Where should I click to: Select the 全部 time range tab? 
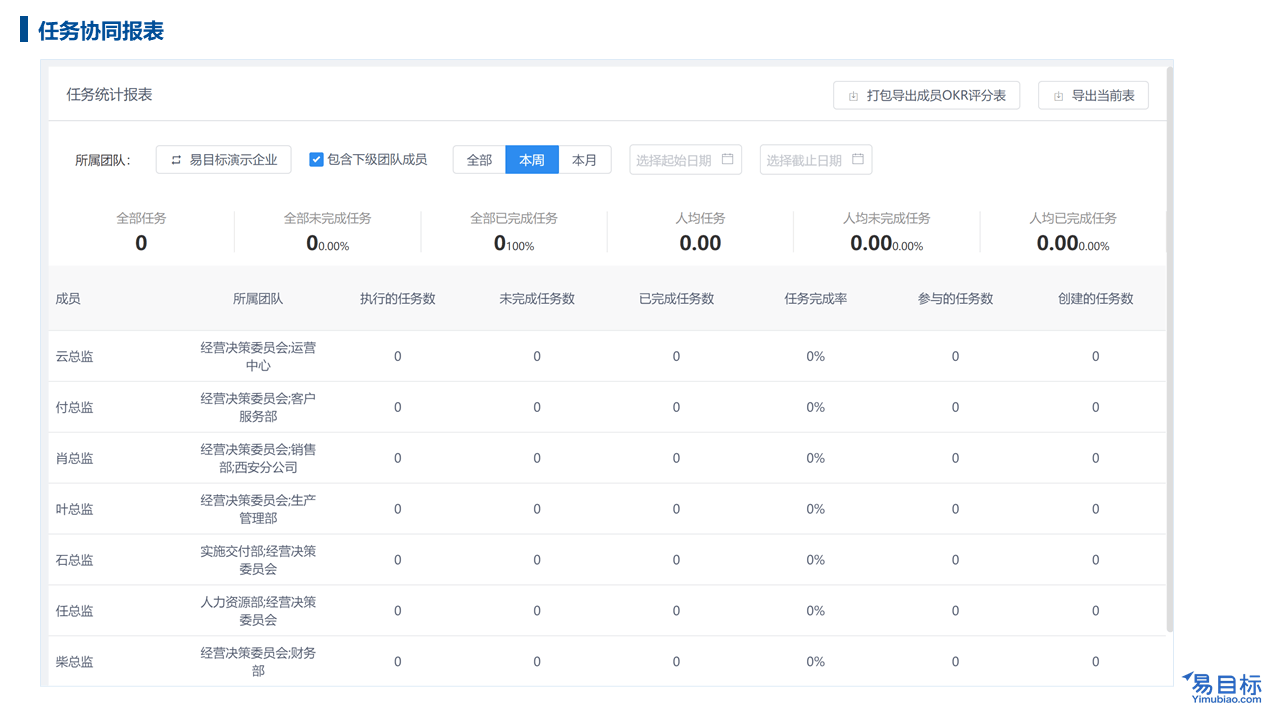pyautogui.click(x=479, y=160)
